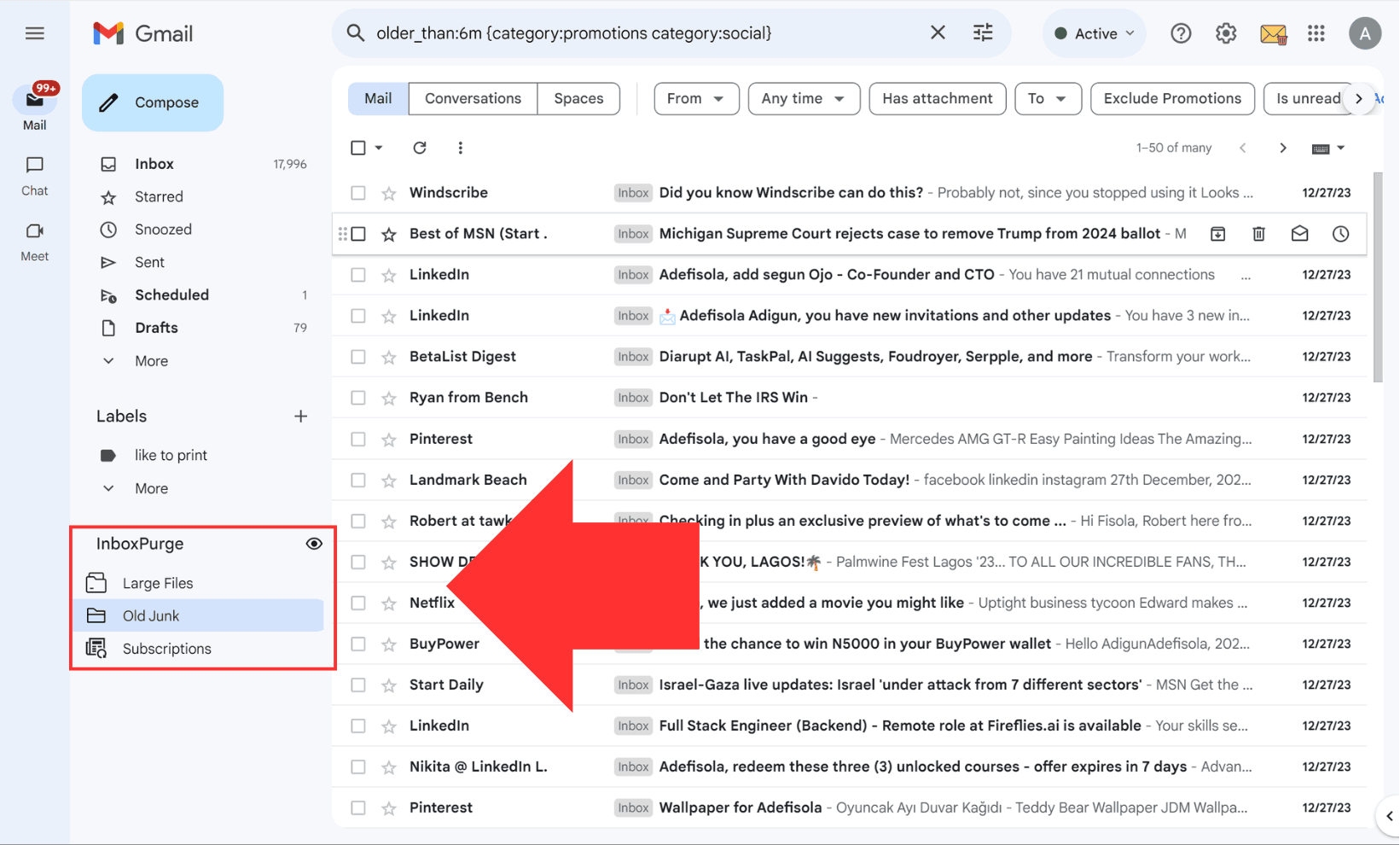Screen dimensions: 1400x845
Task: Open advanced search options
Action: (x=983, y=32)
